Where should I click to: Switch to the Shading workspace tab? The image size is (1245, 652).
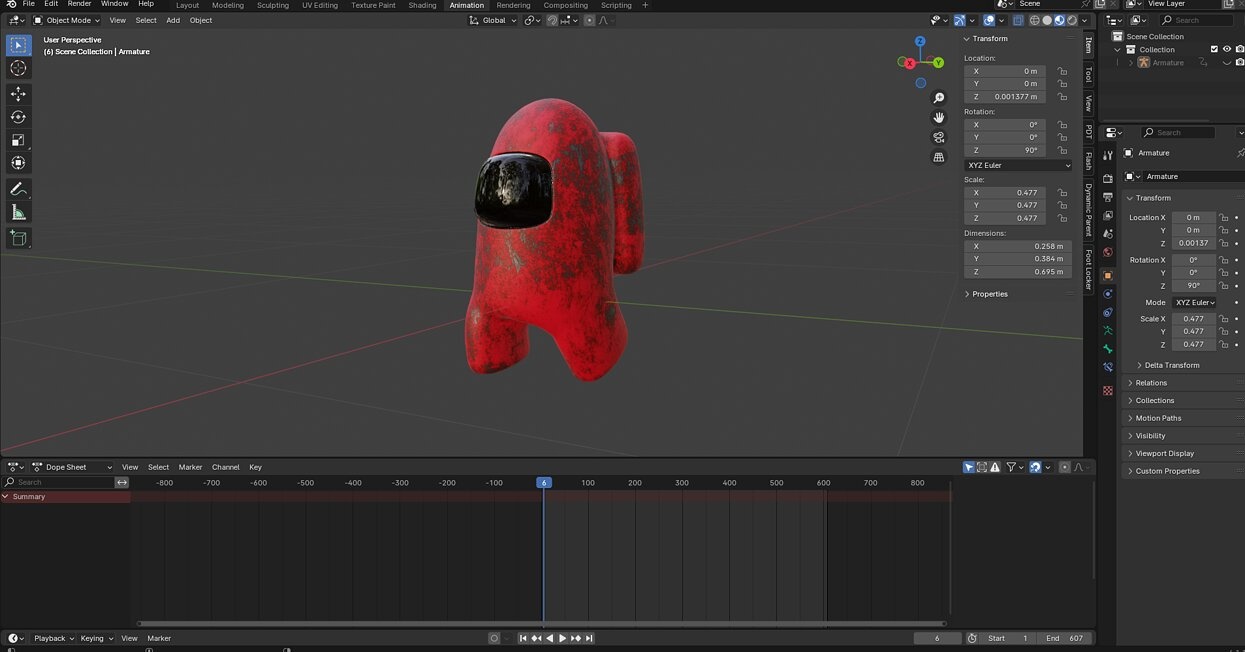pos(422,5)
